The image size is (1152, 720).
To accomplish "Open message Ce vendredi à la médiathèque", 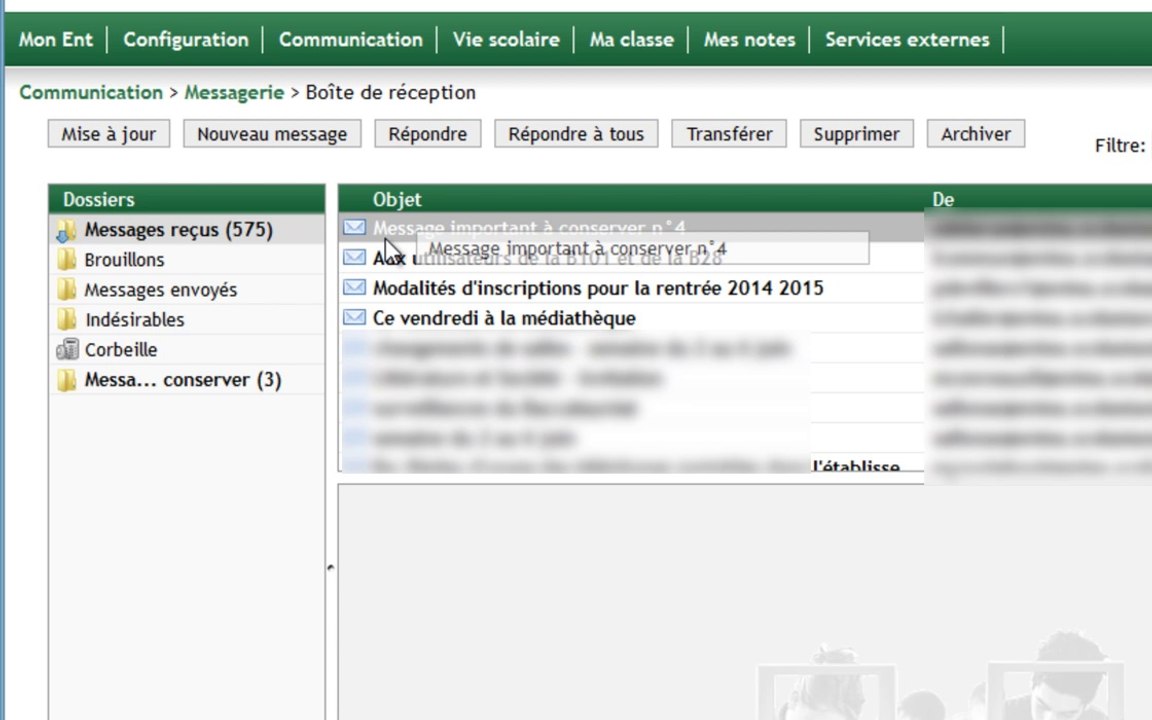I will coord(504,318).
